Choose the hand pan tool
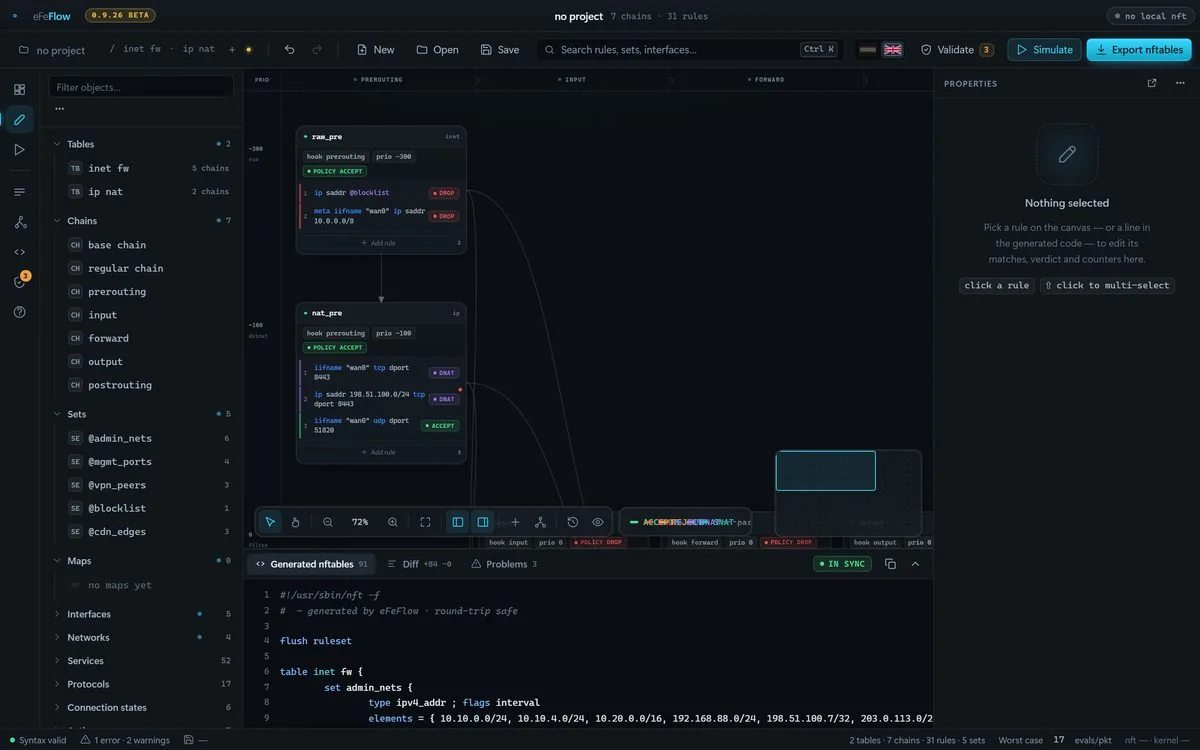The height and width of the screenshot is (750, 1200). pos(295,522)
